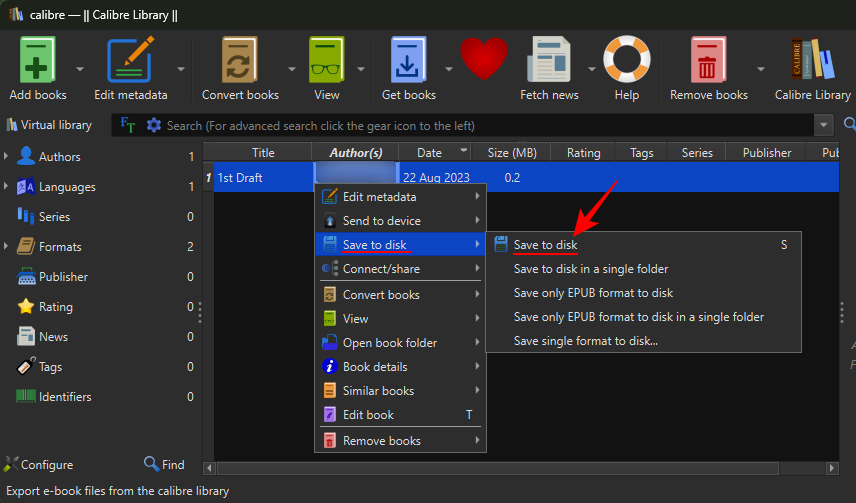856x503 pixels.
Task: Open the Get books dropdown arrow
Action: point(449,69)
